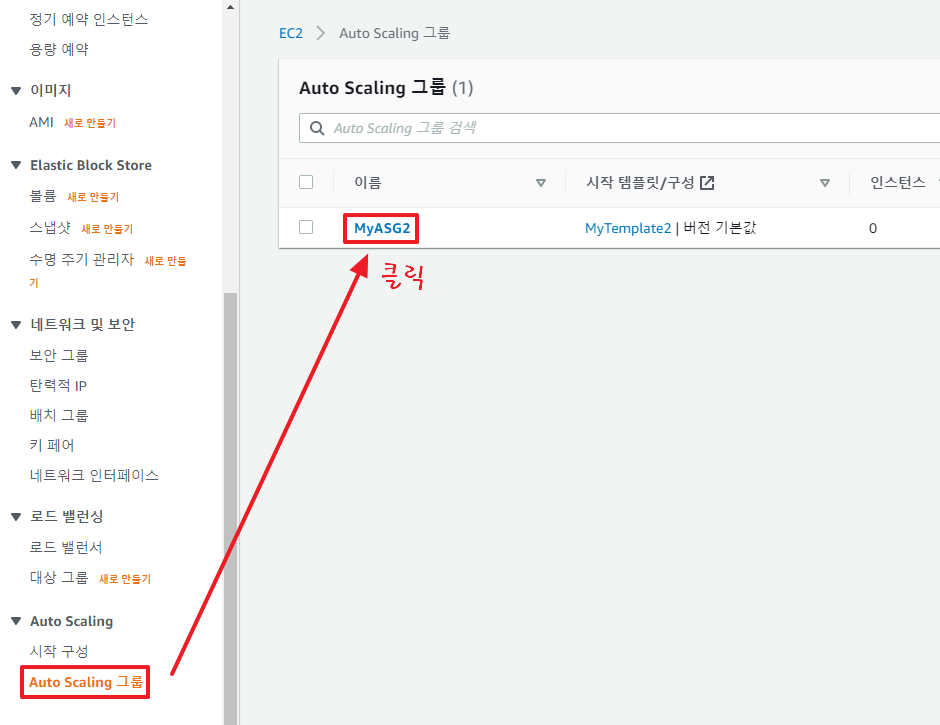Open 수명 주기 관리자 in the sidebar
This screenshot has width=940, height=725.
(x=82, y=259)
